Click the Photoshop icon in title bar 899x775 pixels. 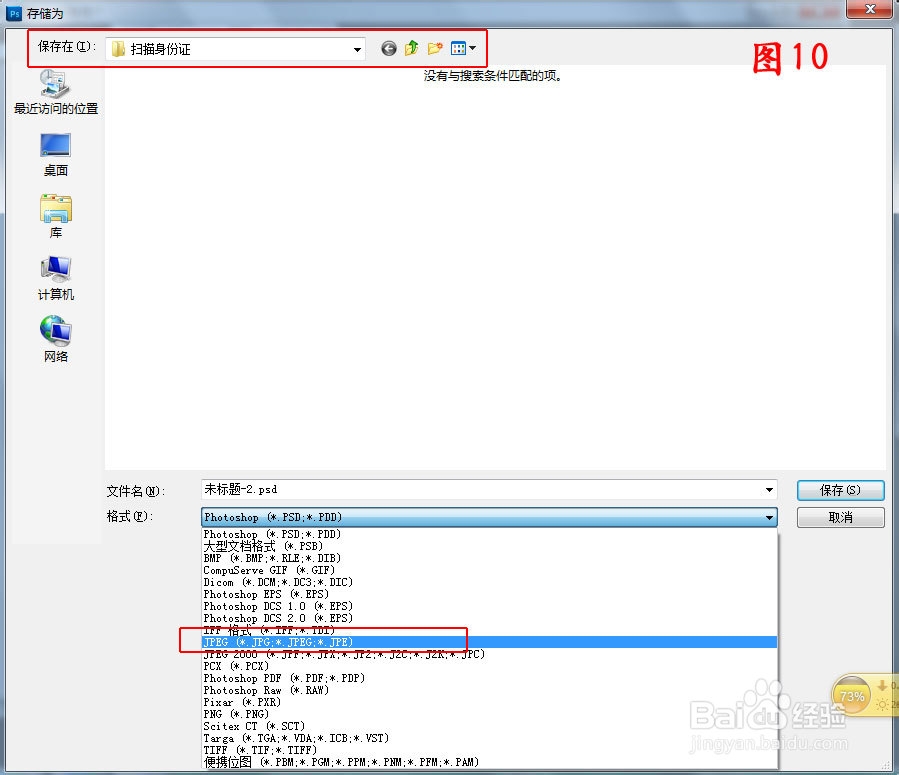tap(14, 13)
